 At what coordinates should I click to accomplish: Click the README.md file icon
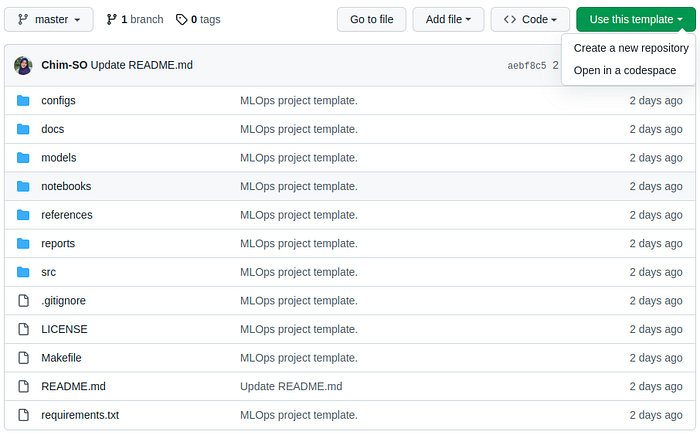(x=24, y=386)
